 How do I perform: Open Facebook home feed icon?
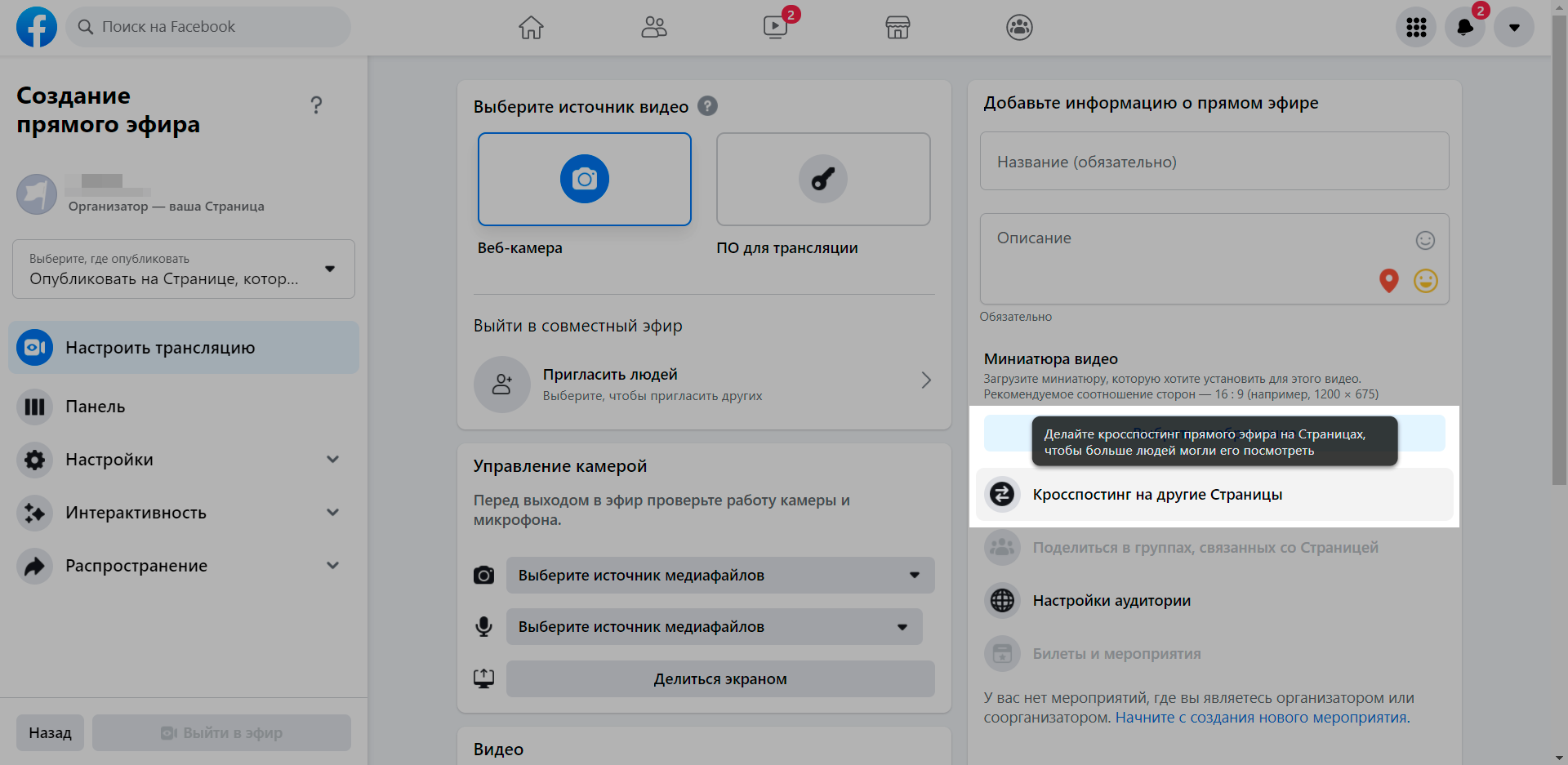click(x=531, y=28)
